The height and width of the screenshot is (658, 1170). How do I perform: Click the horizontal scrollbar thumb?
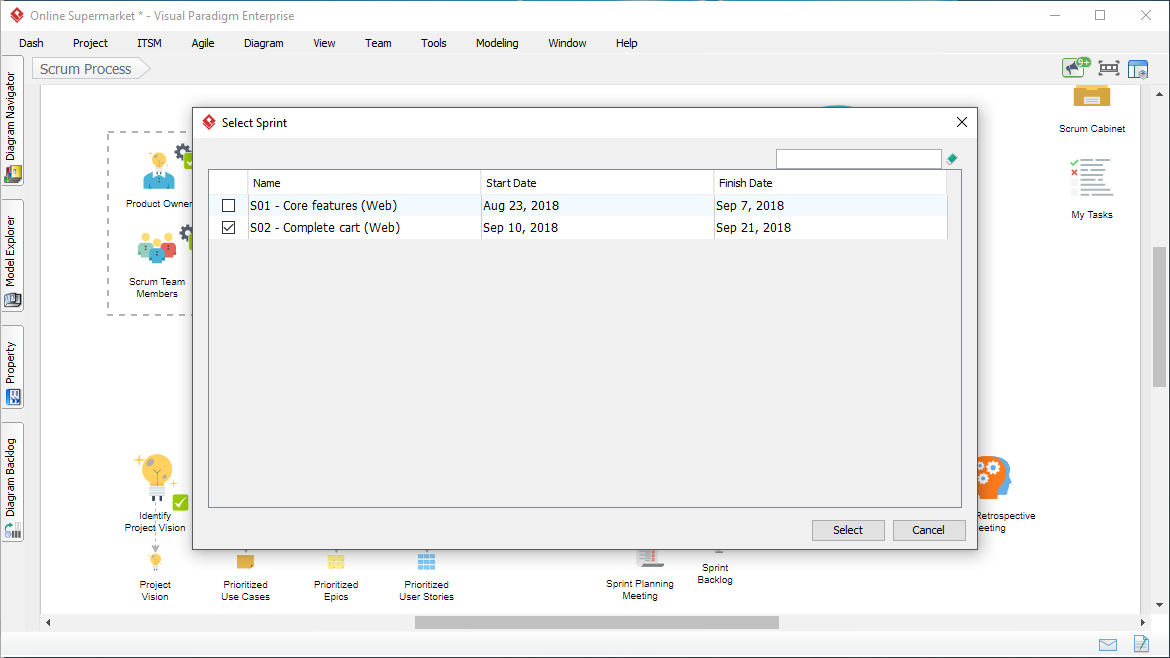(597, 622)
